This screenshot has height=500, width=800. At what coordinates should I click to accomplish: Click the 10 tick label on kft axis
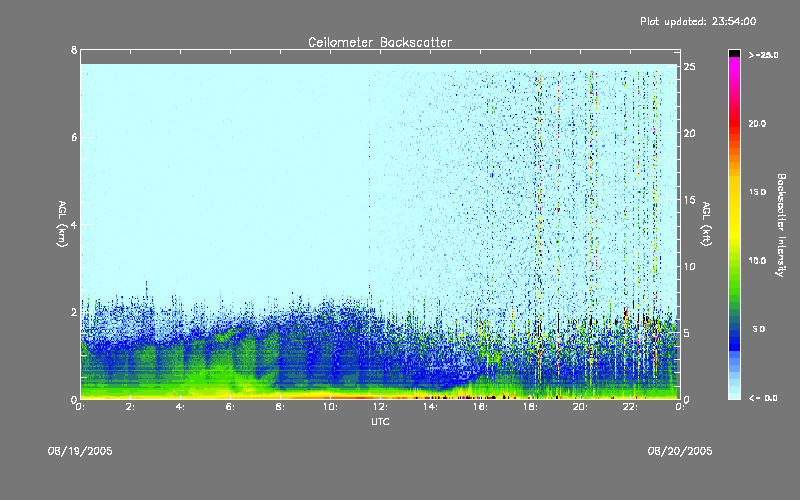[690, 266]
